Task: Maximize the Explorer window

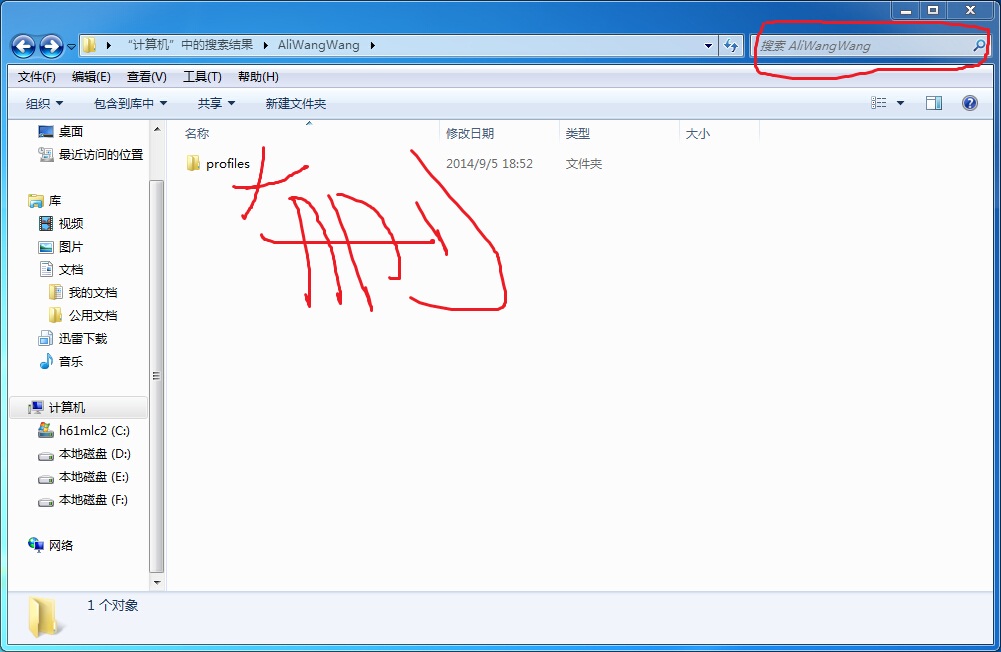Action: [933, 10]
